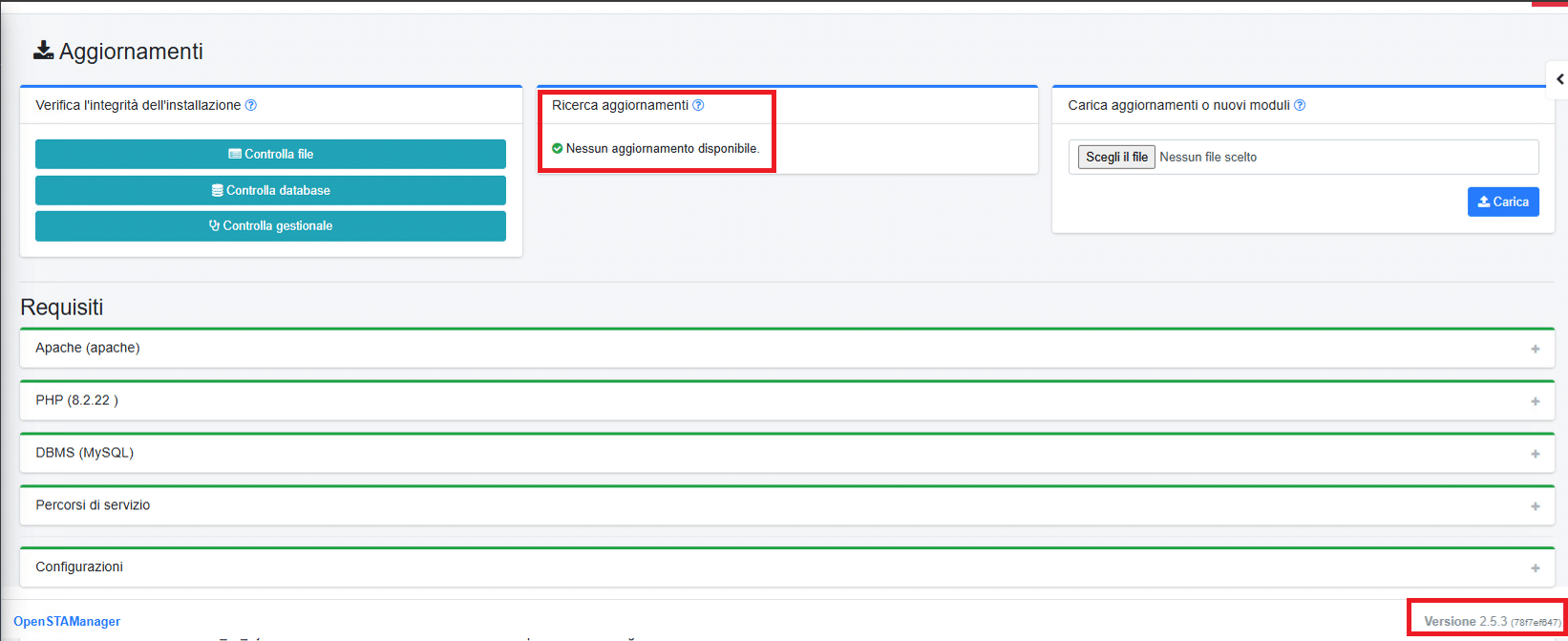Expand the DBMS (MySQL) section plus icon
This screenshot has width=1568, height=641.
[x=1536, y=454]
